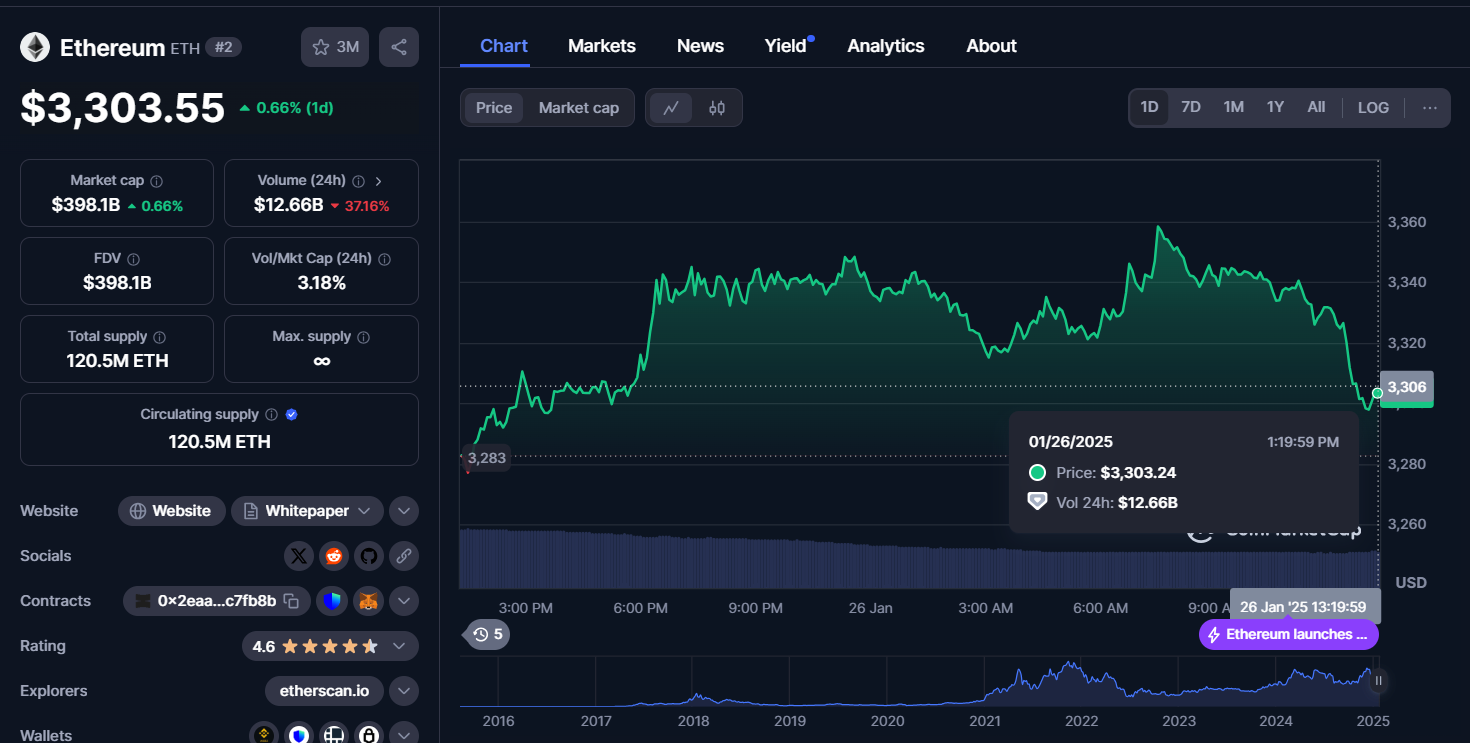Click the $398.1B Market cap value
This screenshot has height=743, width=1470.
86,205
